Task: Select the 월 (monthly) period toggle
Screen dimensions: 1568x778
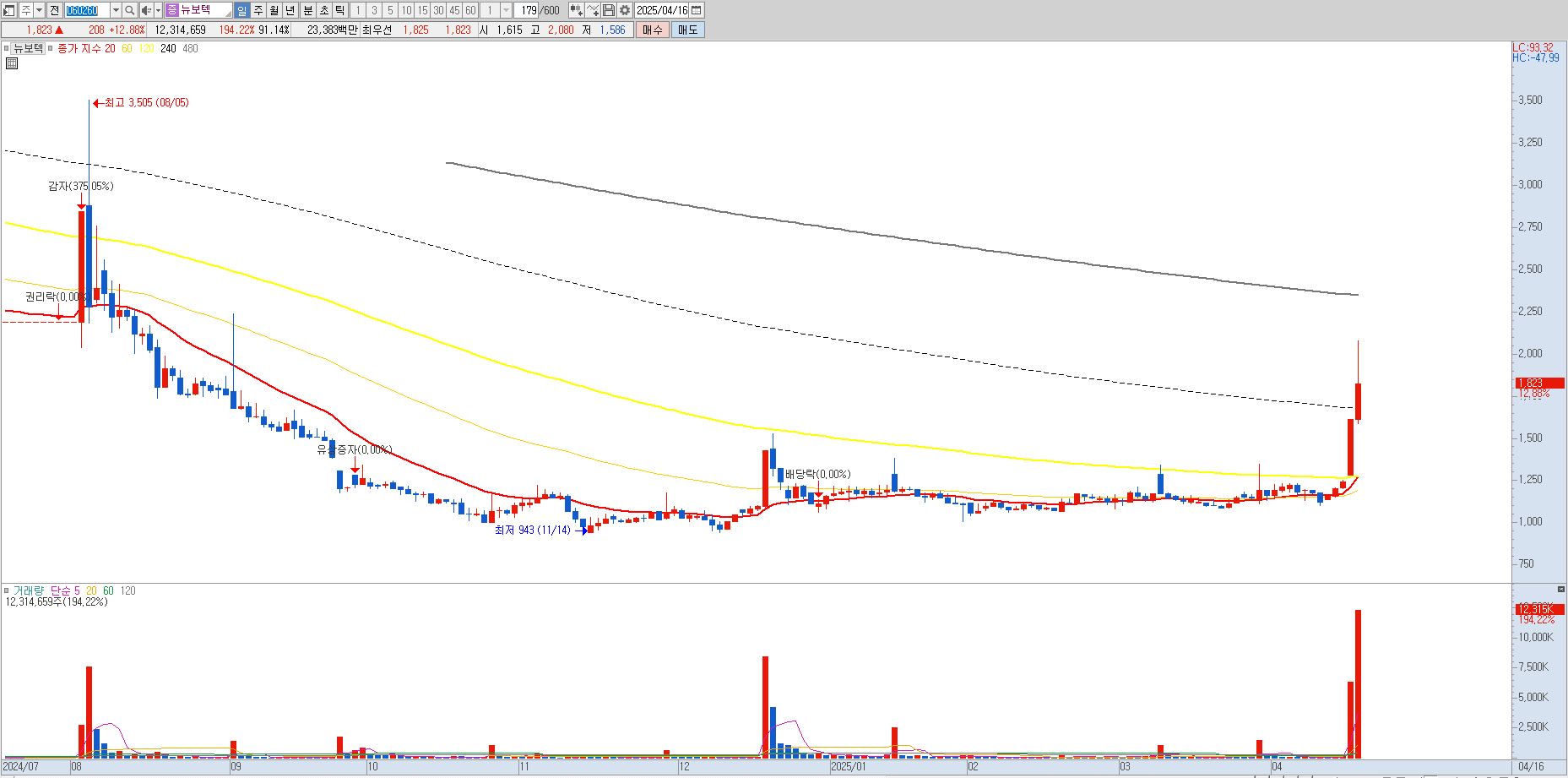Action: [274, 10]
